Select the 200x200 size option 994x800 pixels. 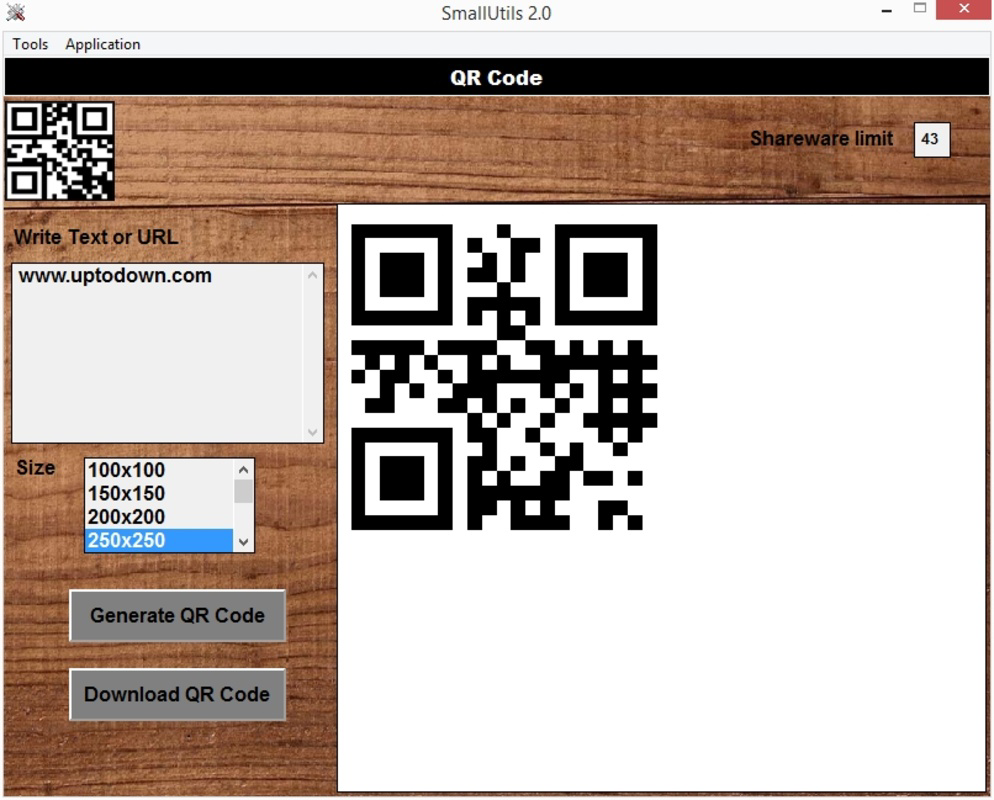[158, 517]
